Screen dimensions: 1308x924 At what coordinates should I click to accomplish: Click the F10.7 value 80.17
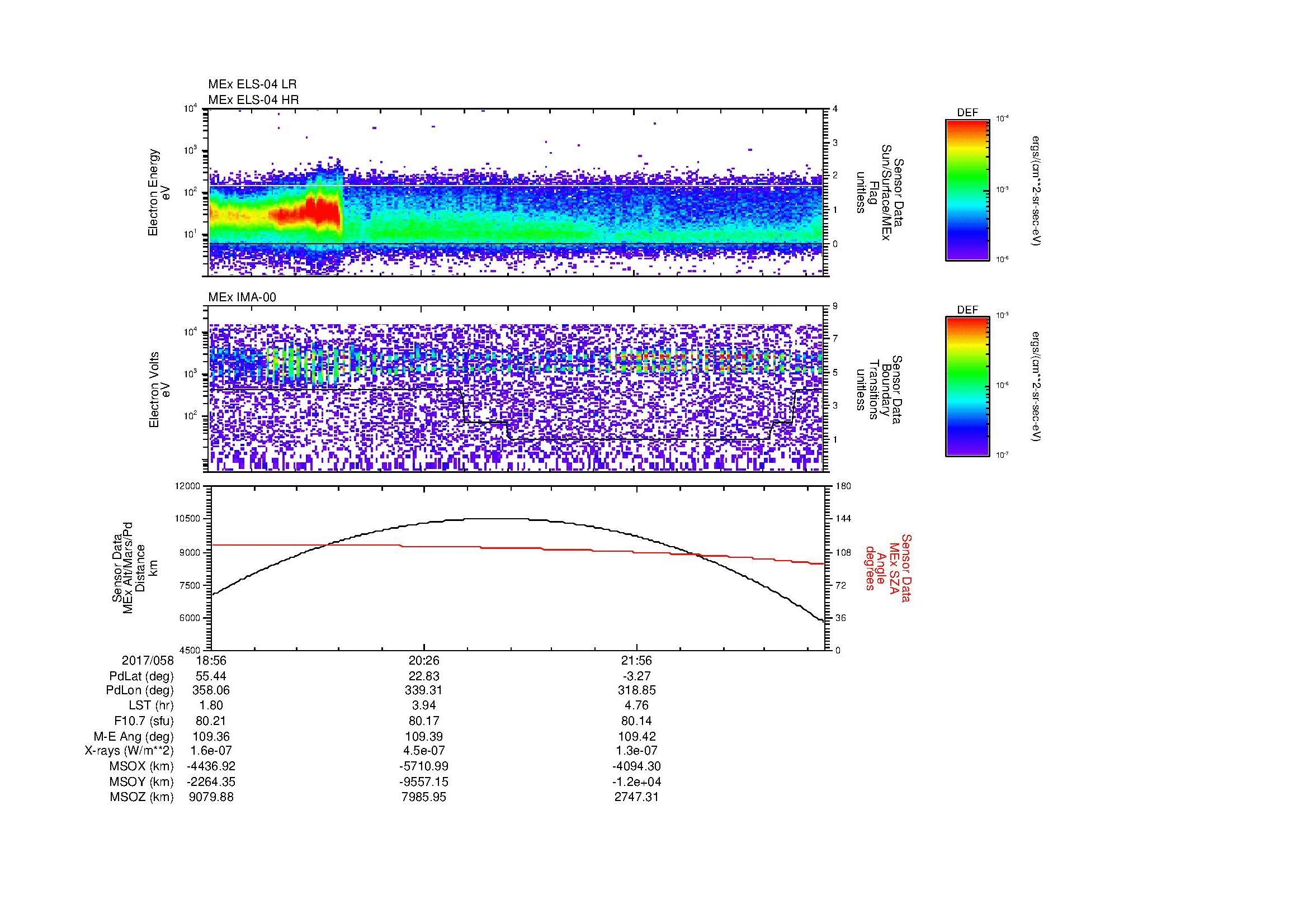(x=424, y=721)
